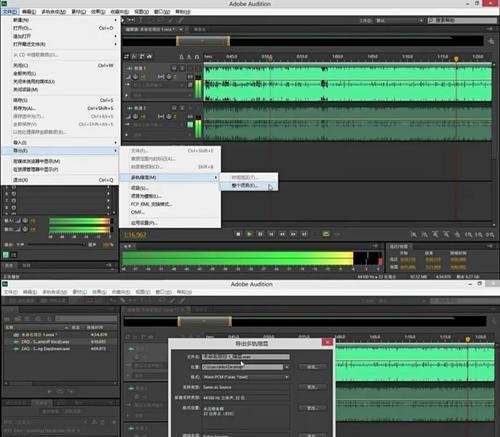Viewport: 500px width, 437px height.
Task: Open session tab dropdown arrow in top window
Action: [181, 29]
